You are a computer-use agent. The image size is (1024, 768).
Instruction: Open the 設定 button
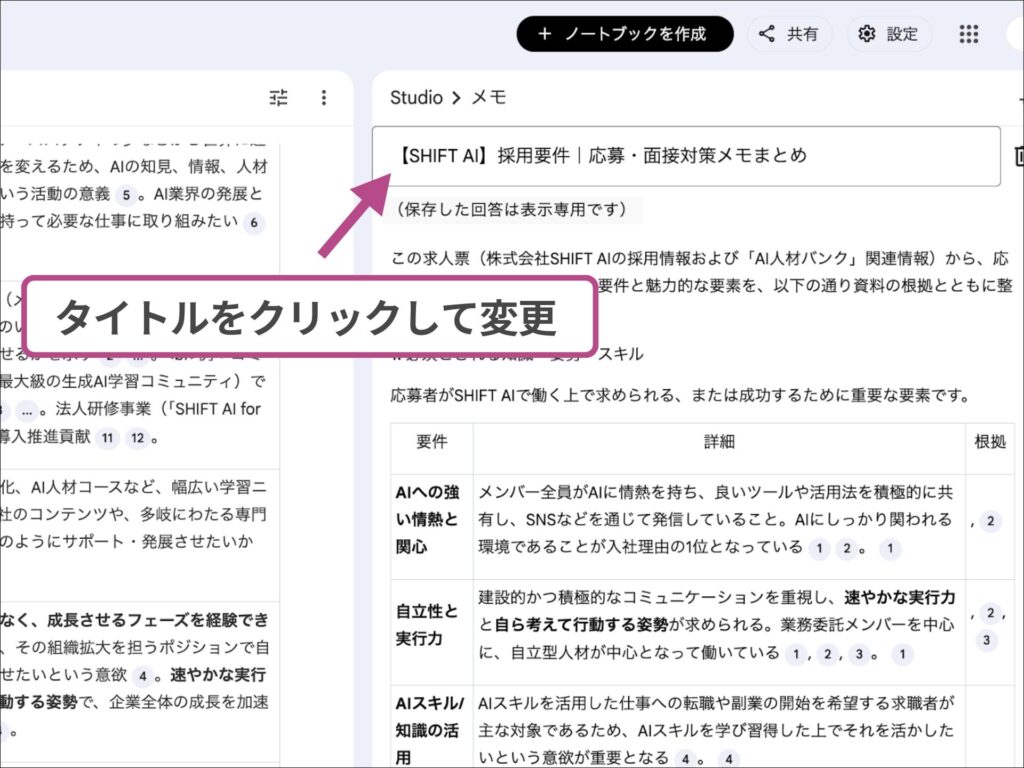click(888, 33)
